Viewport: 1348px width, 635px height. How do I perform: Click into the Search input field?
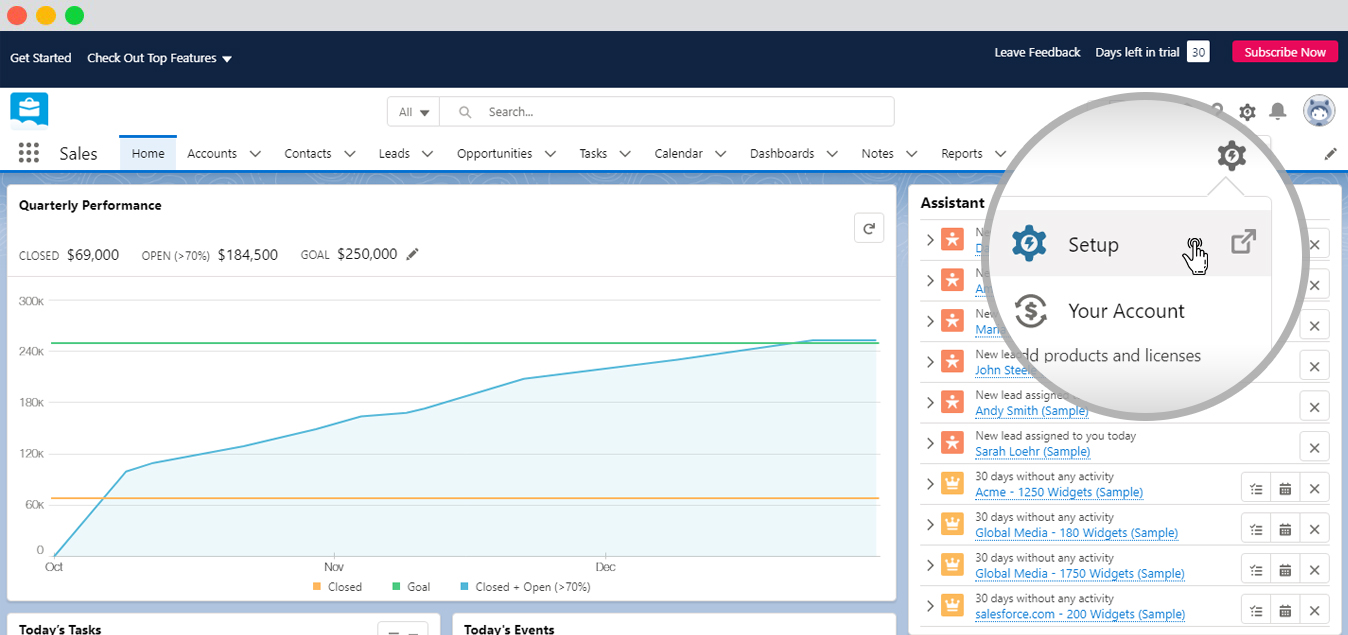667,112
